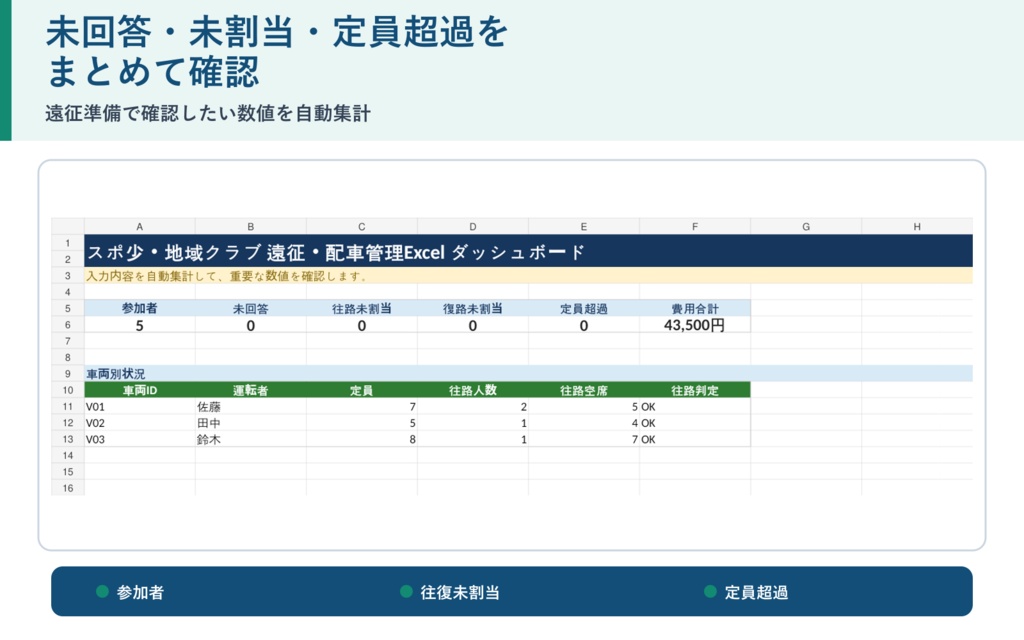Click the 費用合計 header cell
Viewport: 1024px width, 640px height.
click(695, 308)
